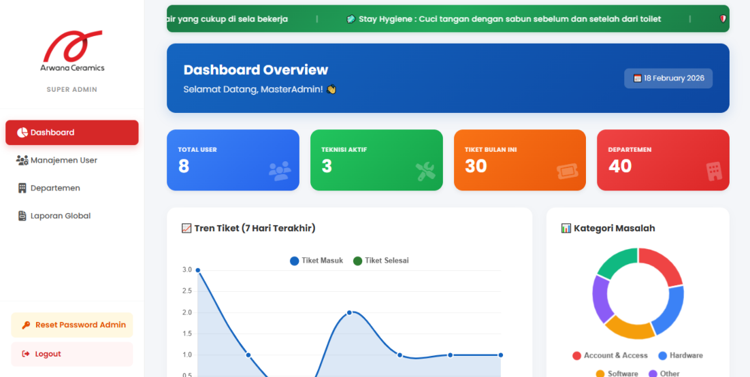This screenshot has height=377, width=750.
Task: Click the chart icon beside Tren Tiket title
Action: coord(187,228)
